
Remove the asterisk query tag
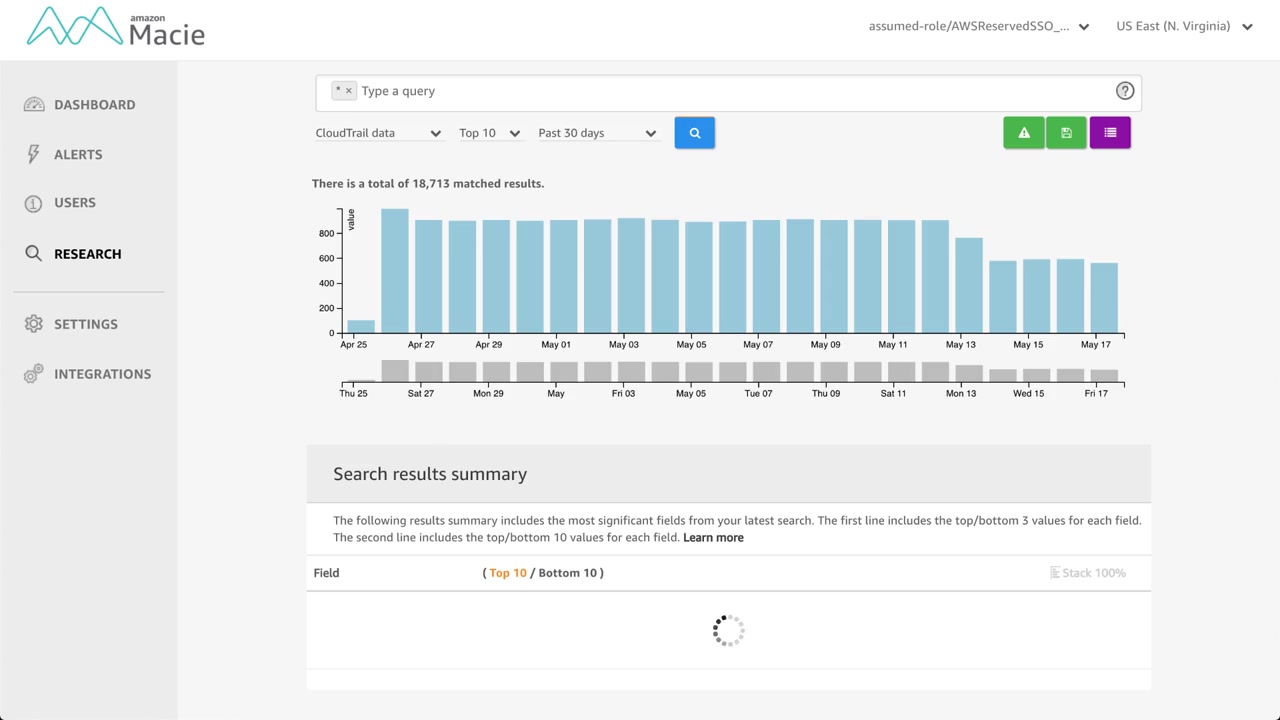click(349, 91)
